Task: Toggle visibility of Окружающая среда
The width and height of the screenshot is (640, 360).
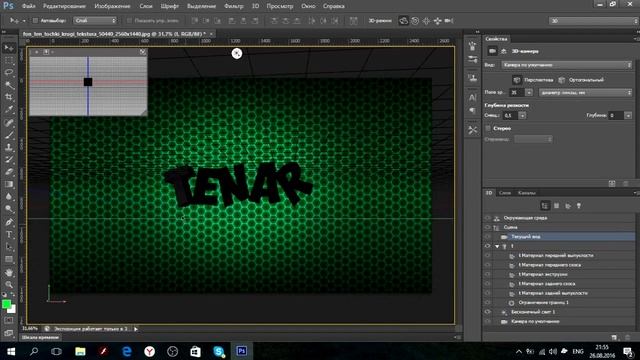Action: click(x=487, y=218)
